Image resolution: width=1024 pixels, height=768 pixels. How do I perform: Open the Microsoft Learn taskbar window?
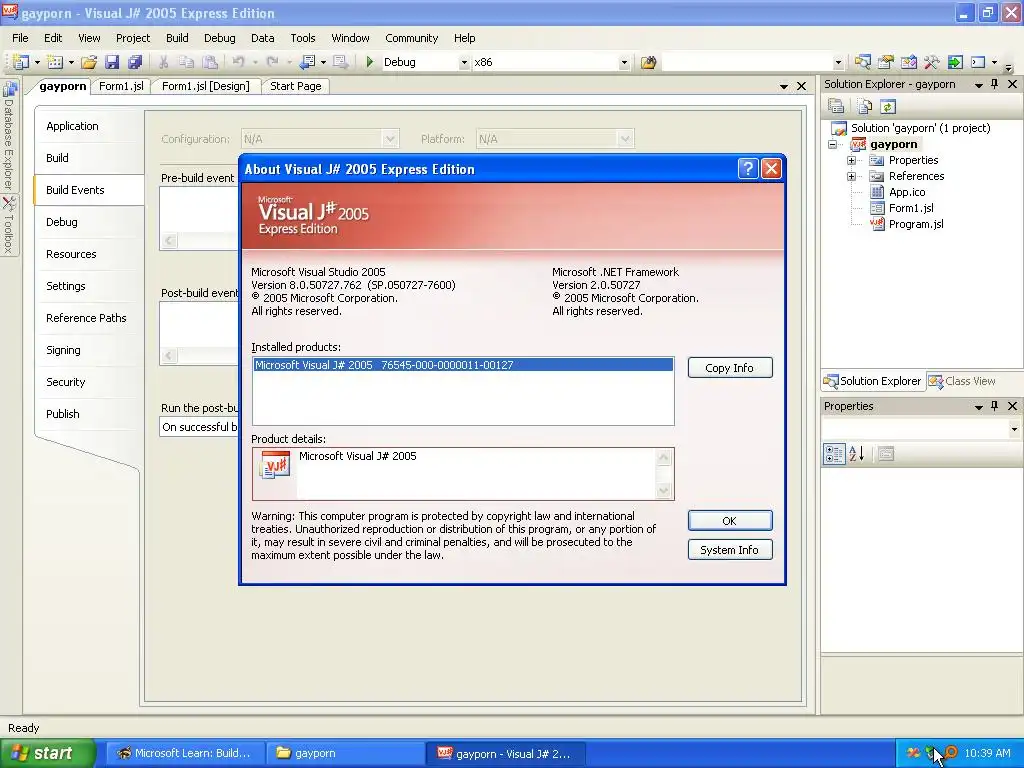(x=185, y=753)
